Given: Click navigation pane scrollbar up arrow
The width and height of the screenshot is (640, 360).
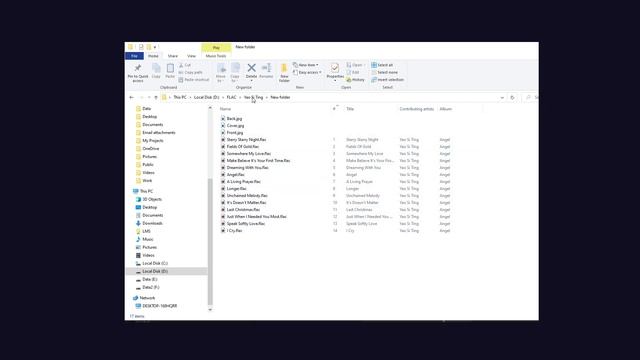Looking at the screenshot, I should coord(210,108).
